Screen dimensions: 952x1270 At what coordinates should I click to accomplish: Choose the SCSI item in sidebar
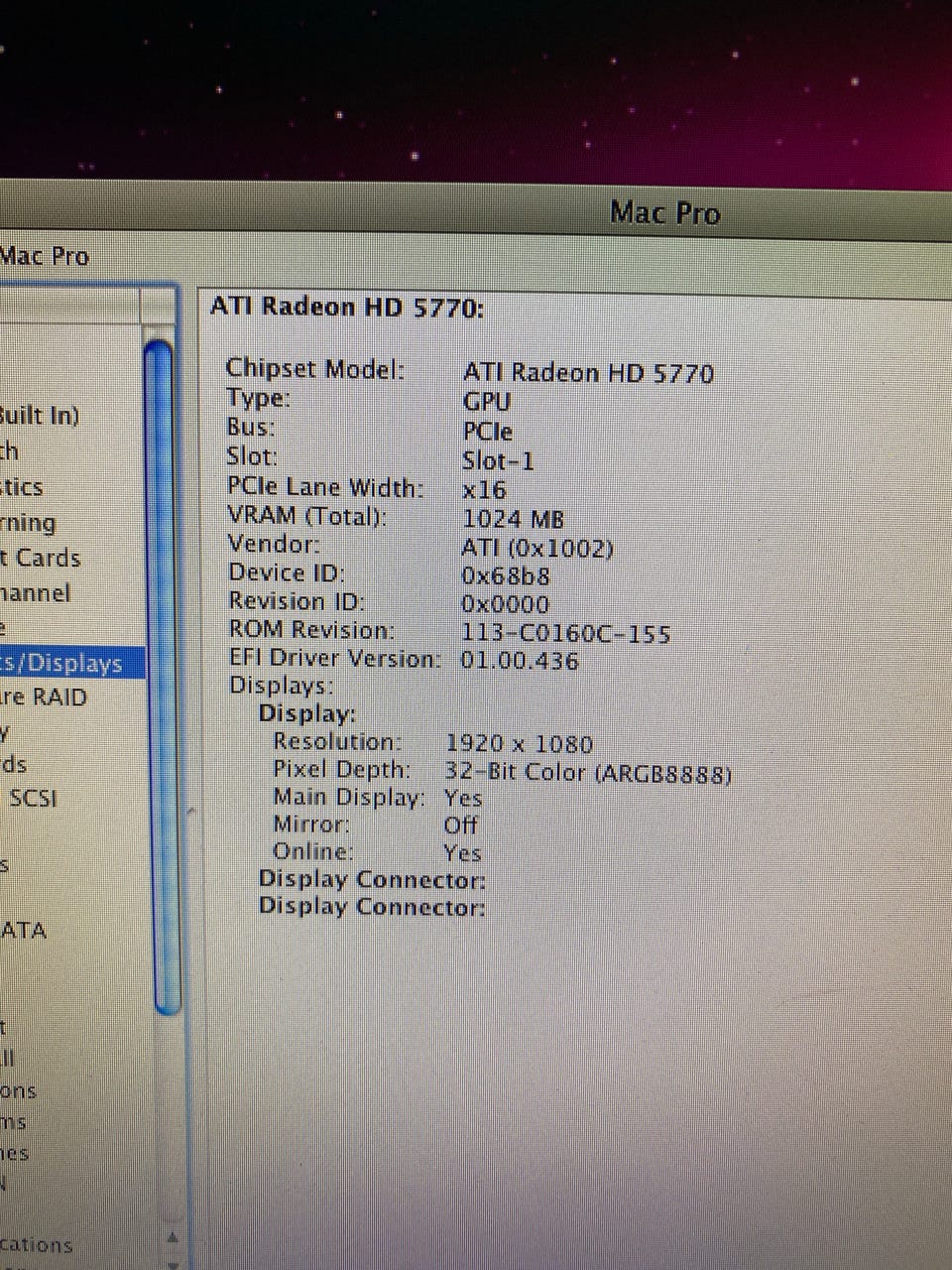click(33, 798)
